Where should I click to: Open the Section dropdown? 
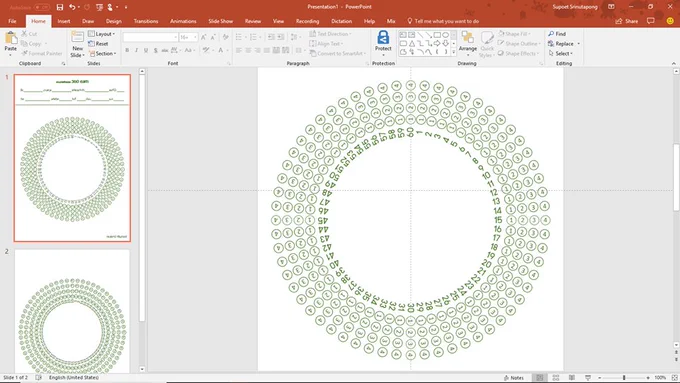pos(102,53)
